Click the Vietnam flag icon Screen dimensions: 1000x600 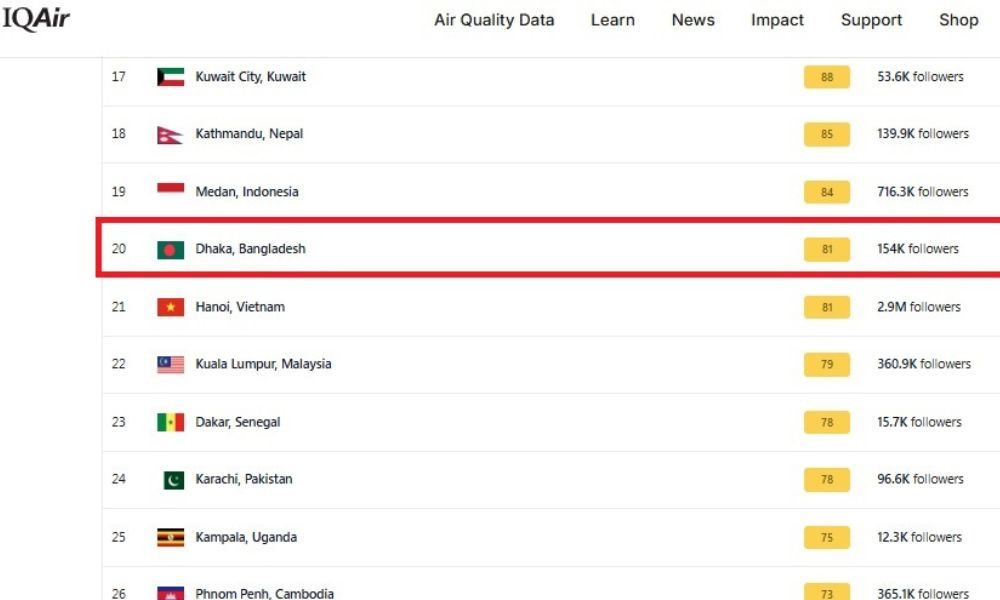[170, 307]
